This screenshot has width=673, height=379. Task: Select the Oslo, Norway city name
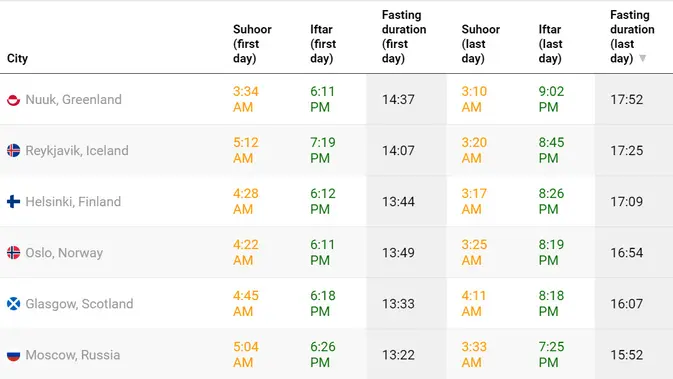64,253
